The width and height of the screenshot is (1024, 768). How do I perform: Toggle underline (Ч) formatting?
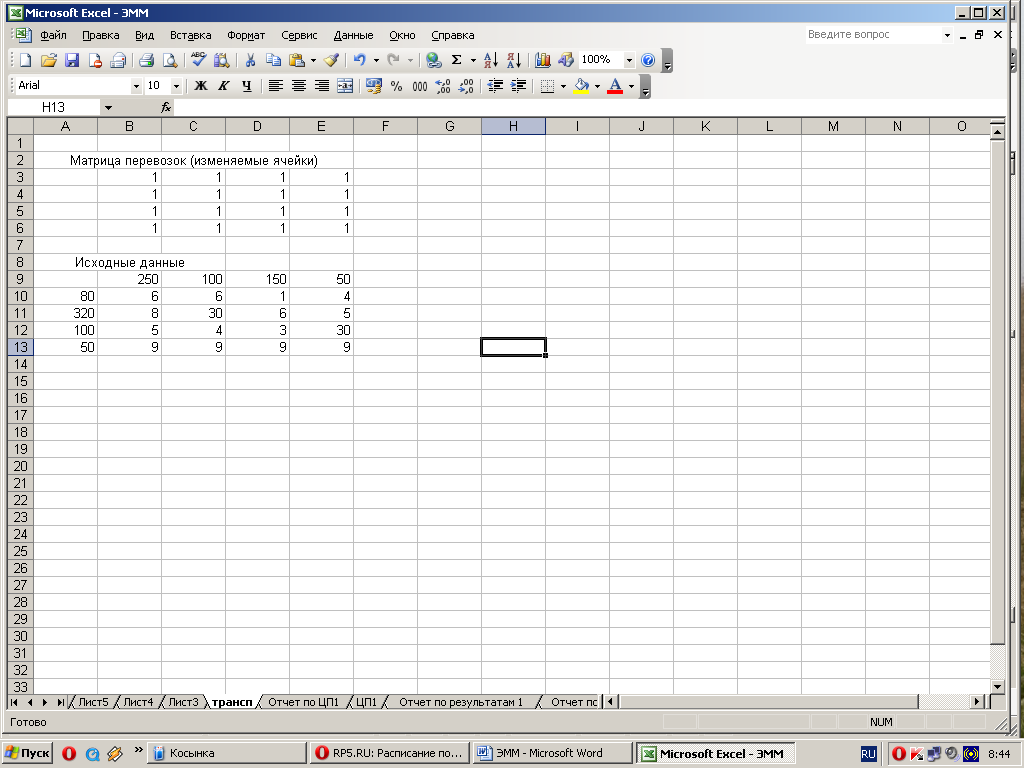[x=247, y=86]
